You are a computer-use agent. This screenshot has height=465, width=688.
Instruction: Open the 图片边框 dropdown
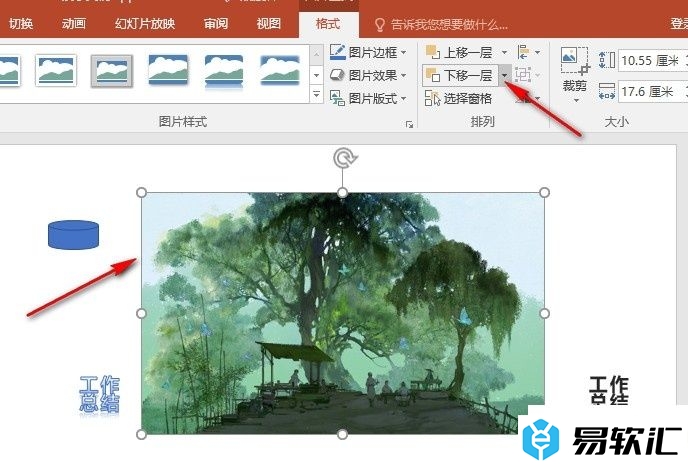[x=403, y=53]
